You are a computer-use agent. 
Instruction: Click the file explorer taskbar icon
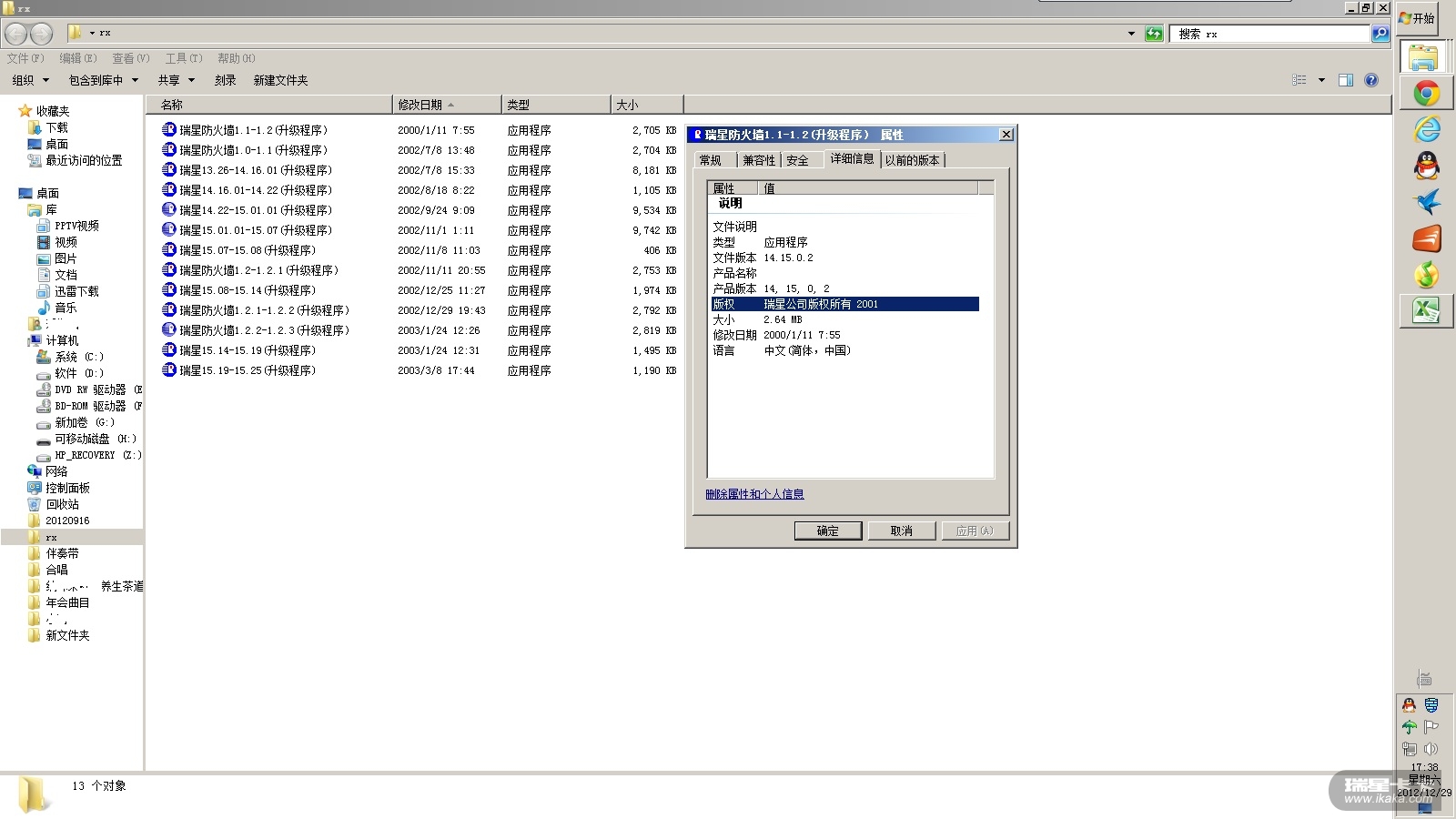click(x=1424, y=56)
